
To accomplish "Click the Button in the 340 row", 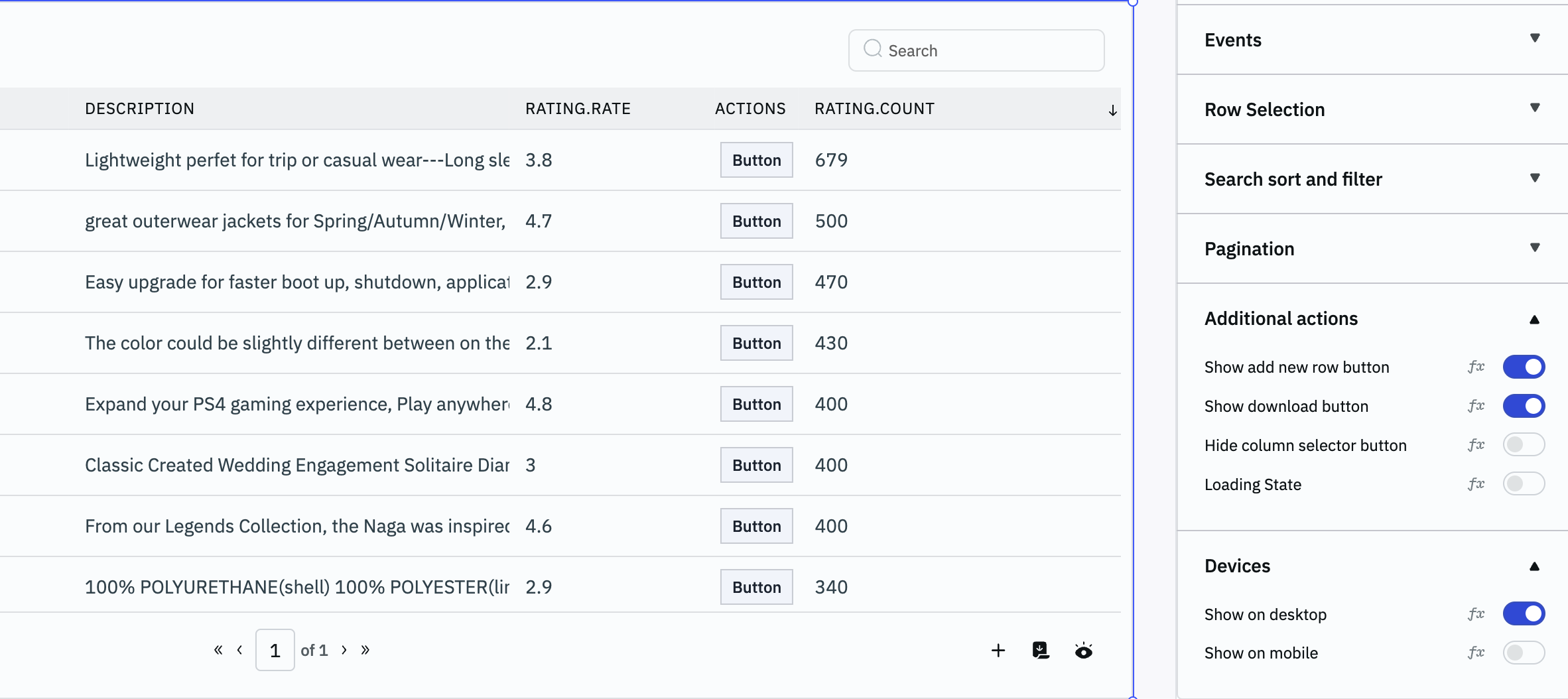I will [756, 587].
